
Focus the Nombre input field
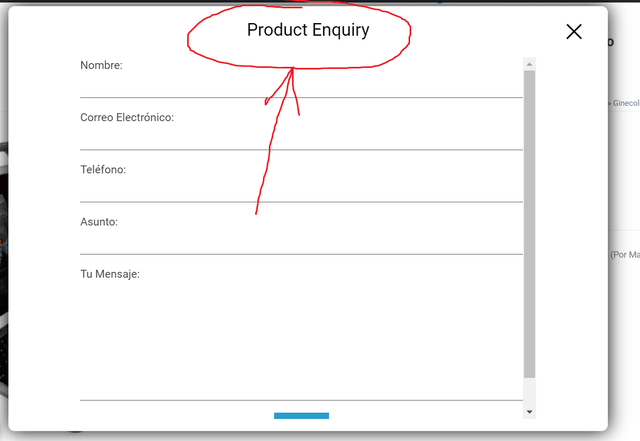click(301, 86)
